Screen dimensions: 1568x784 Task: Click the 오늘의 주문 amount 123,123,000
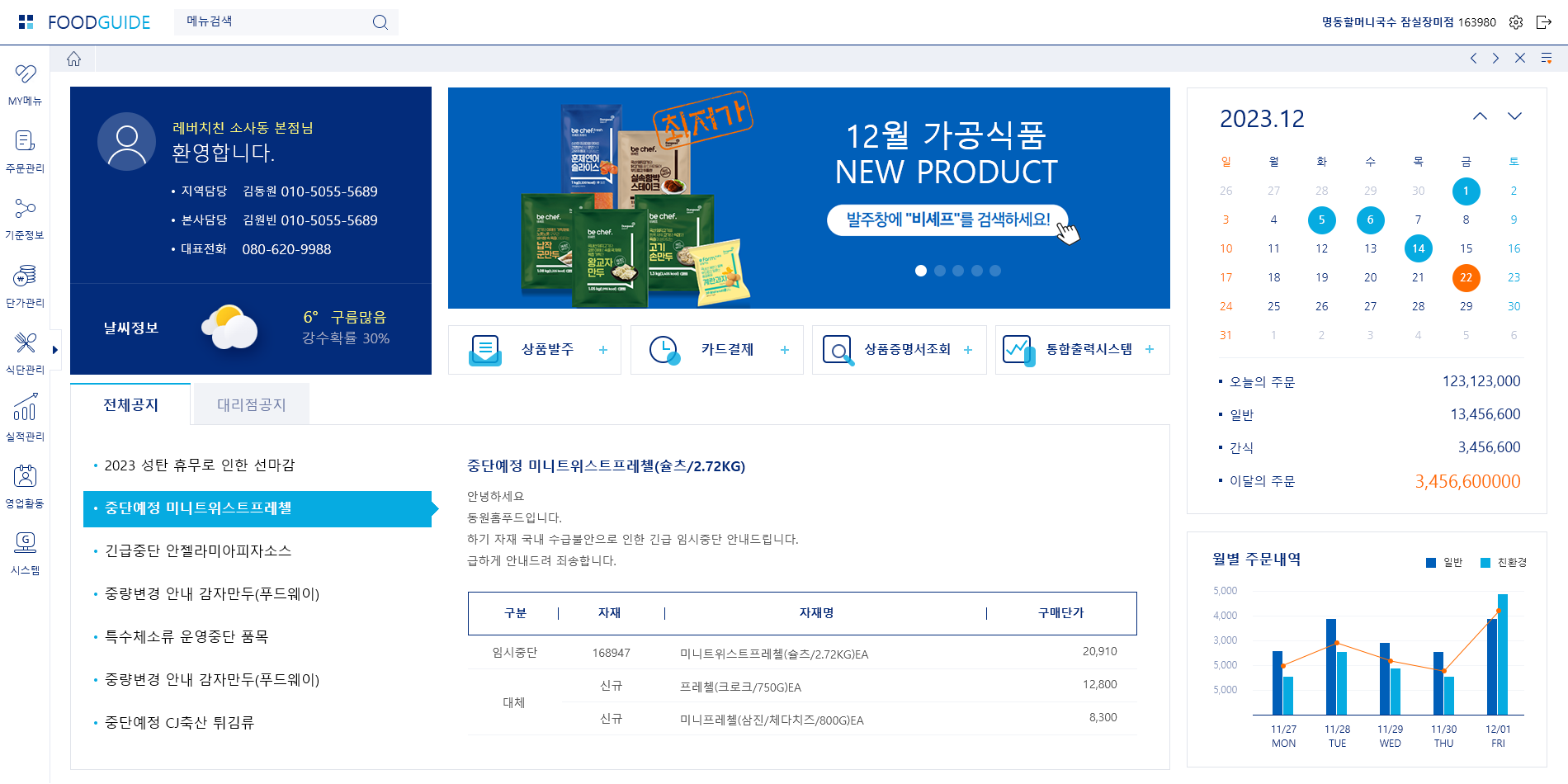(x=1481, y=381)
